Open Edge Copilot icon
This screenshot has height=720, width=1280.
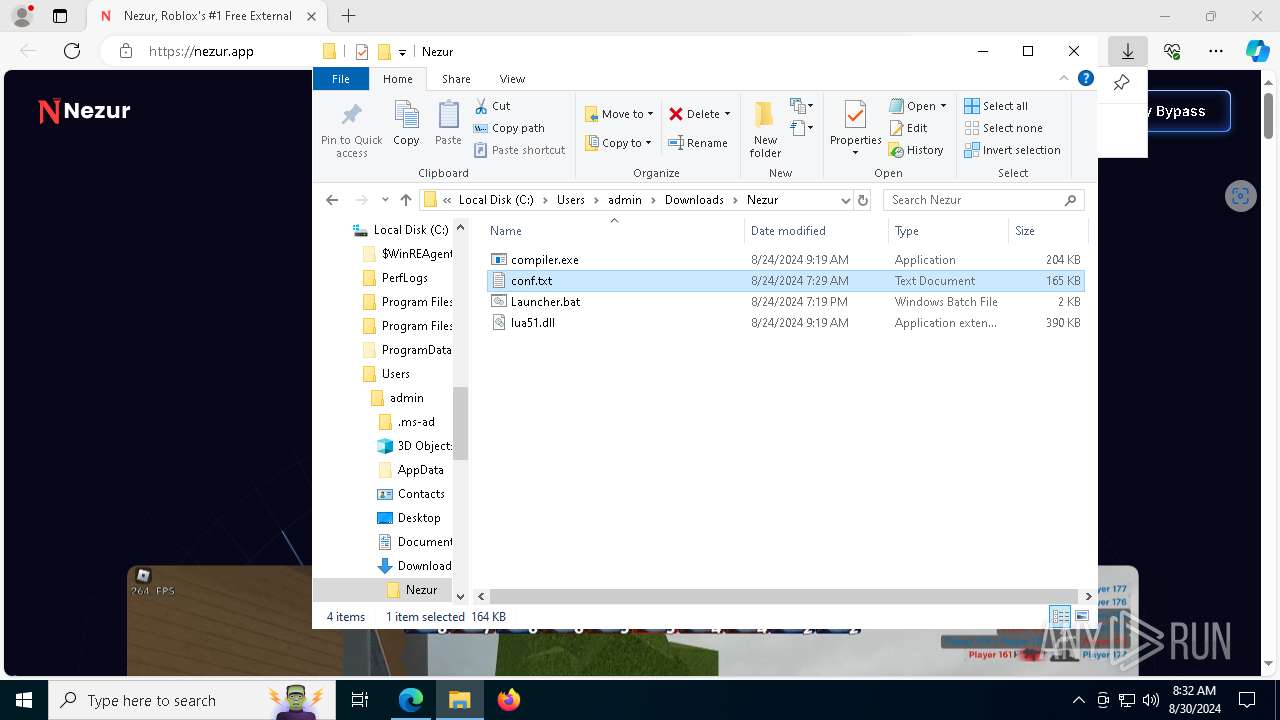click(1257, 51)
